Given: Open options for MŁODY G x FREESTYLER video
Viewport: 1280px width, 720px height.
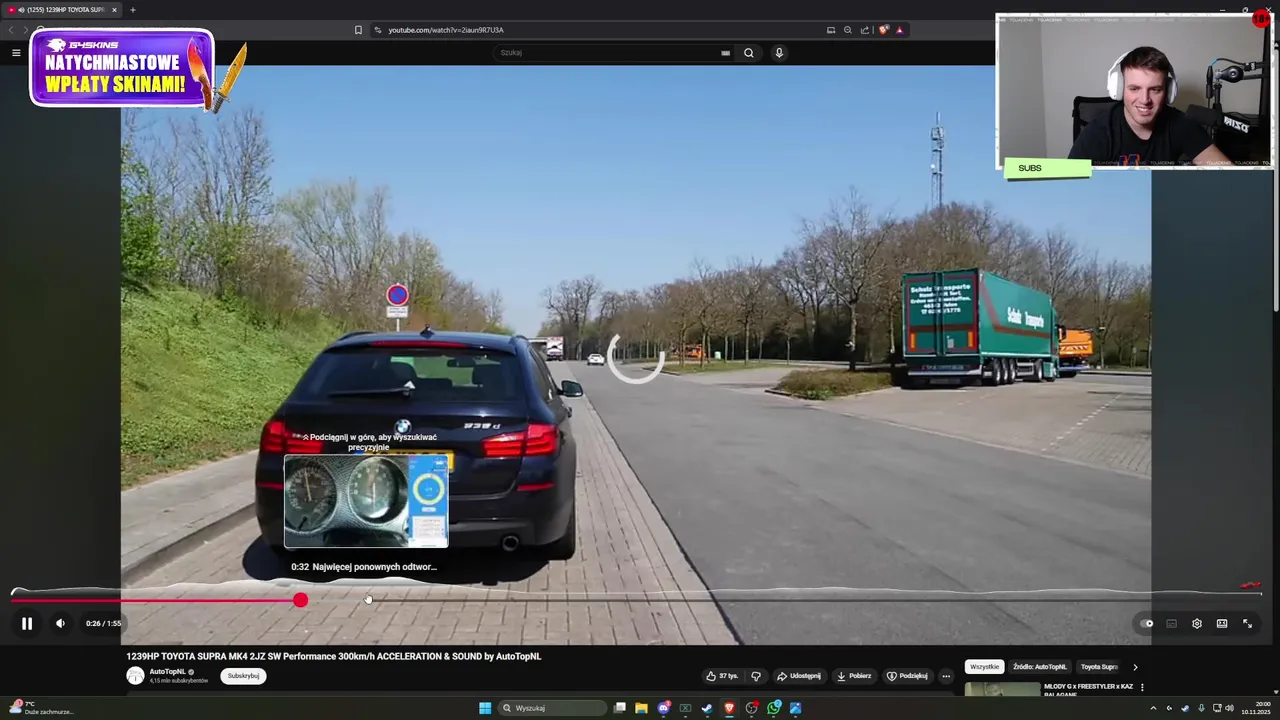Looking at the screenshot, I should [1142, 688].
